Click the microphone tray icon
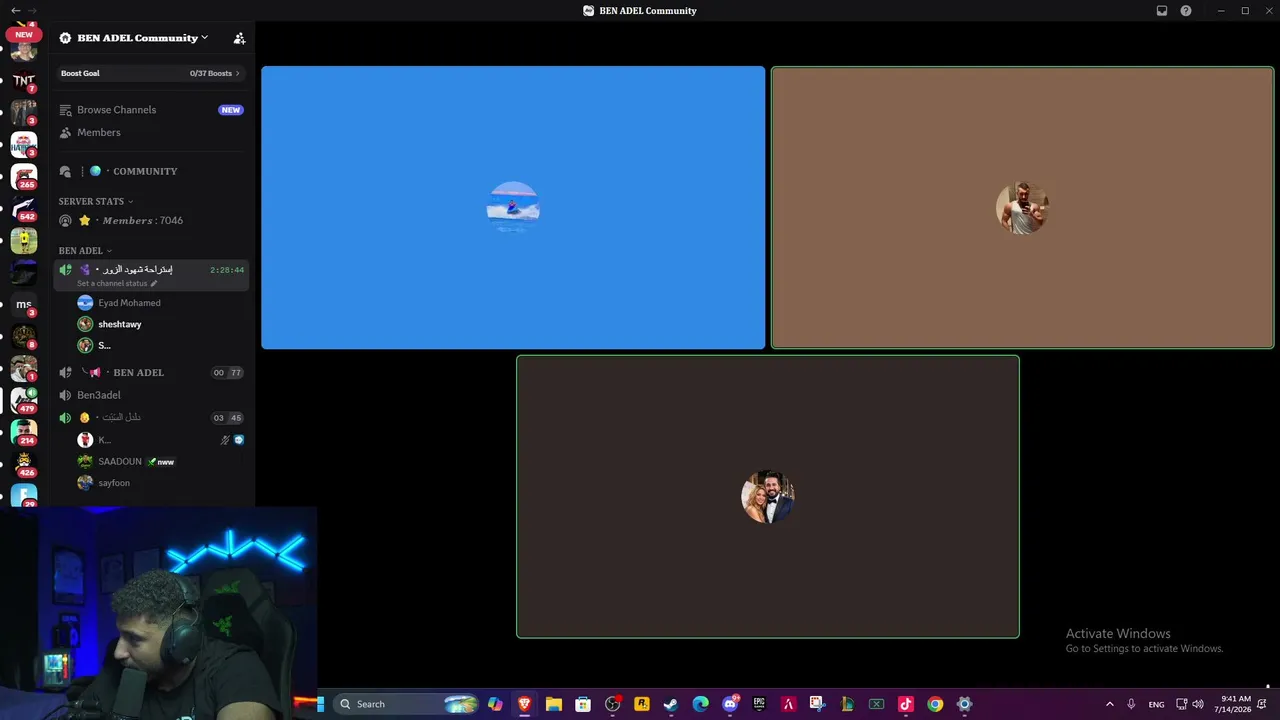The width and height of the screenshot is (1280, 720). coord(1131,704)
